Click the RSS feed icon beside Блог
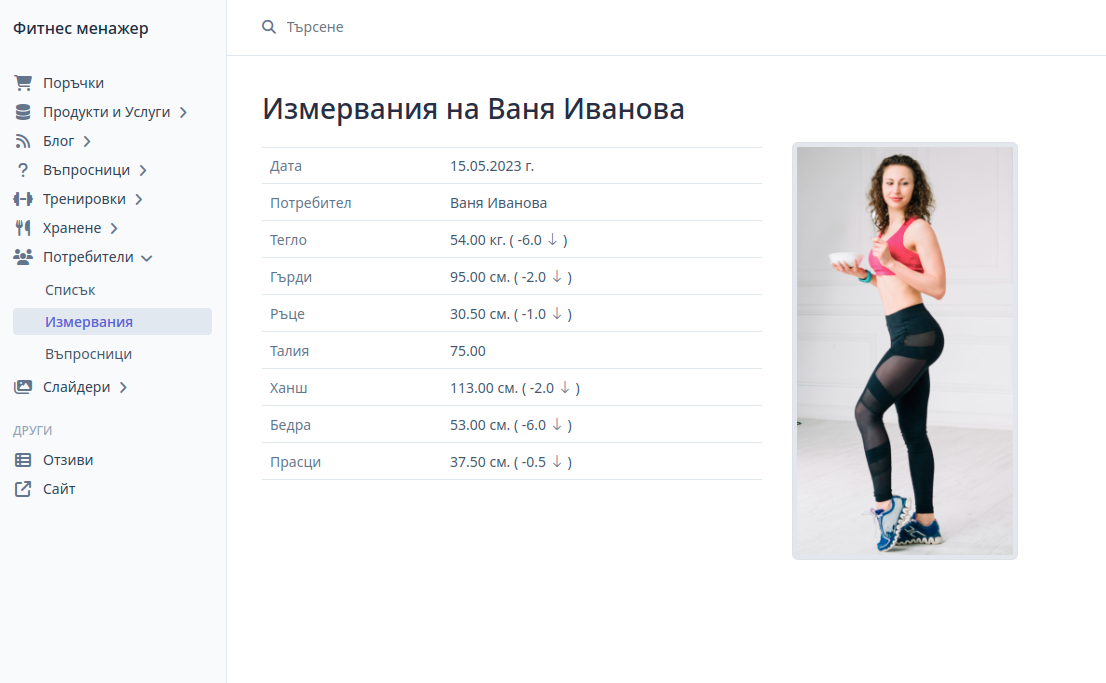Viewport: 1106px width, 683px height. point(23,141)
